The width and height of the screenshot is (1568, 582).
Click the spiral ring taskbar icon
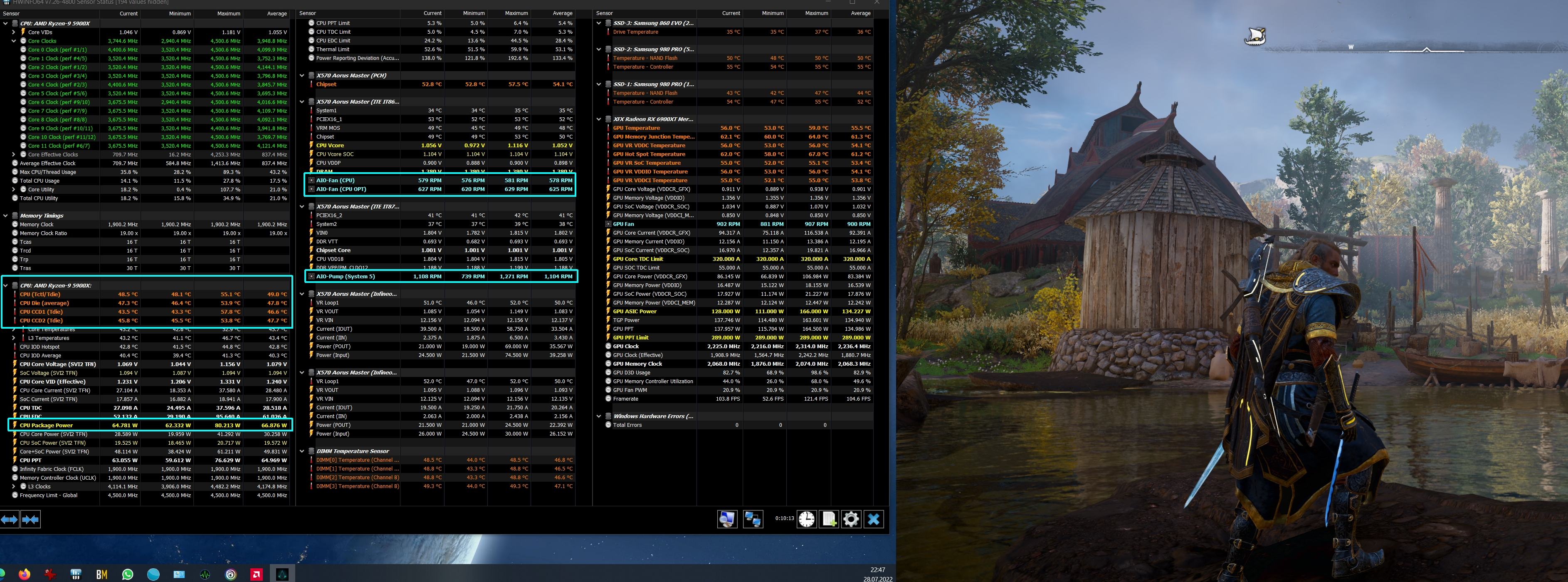[231, 574]
